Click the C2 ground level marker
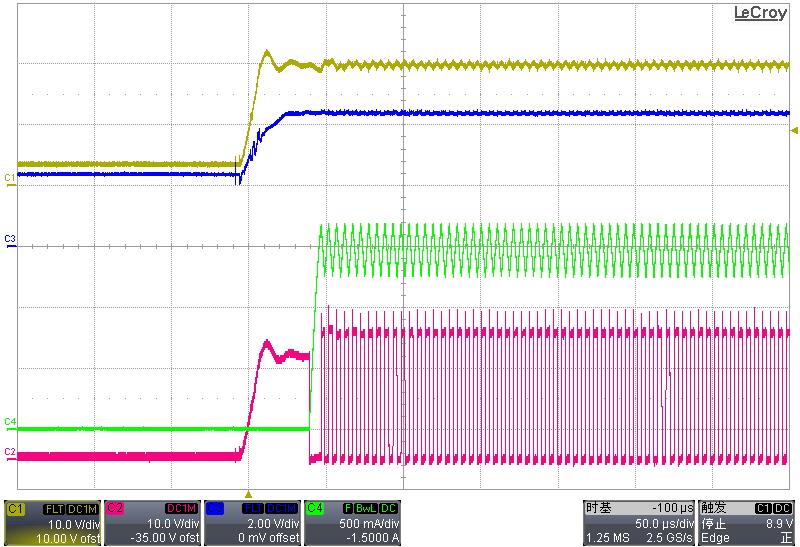The width and height of the screenshot is (800, 547). click(x=9, y=452)
